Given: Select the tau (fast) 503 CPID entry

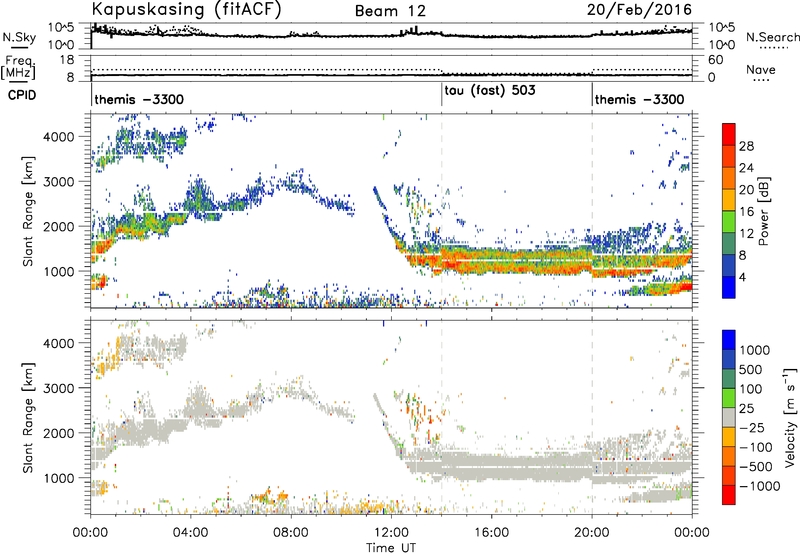Looking at the screenshot, I should pyautogui.click(x=490, y=91).
